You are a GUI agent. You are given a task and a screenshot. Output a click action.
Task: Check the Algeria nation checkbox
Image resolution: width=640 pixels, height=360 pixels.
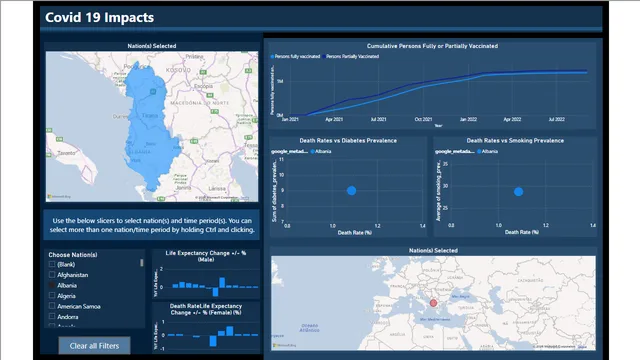[52, 296]
